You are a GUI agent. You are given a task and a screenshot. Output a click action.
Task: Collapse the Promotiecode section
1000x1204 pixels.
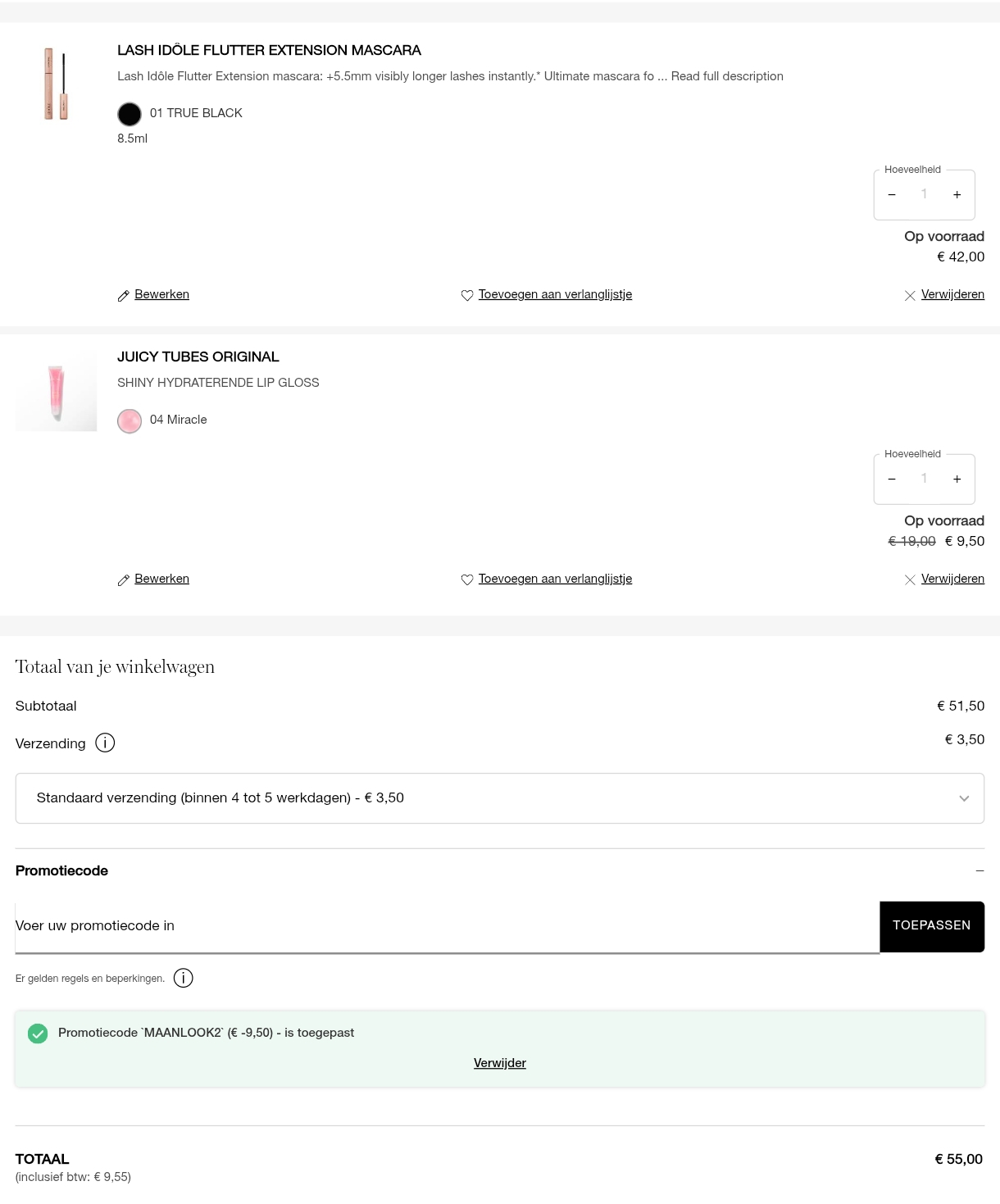coord(980,870)
